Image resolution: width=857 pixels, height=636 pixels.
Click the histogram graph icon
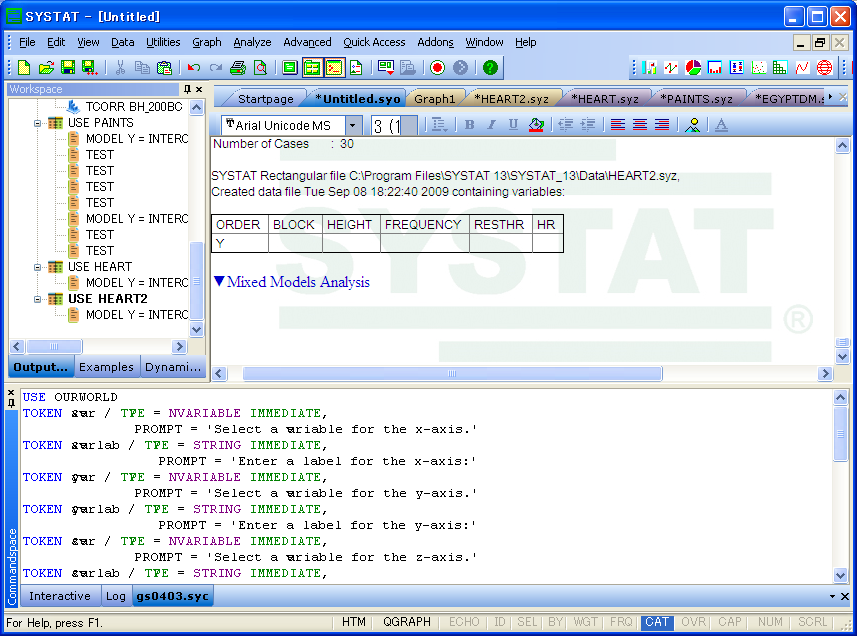[714, 68]
